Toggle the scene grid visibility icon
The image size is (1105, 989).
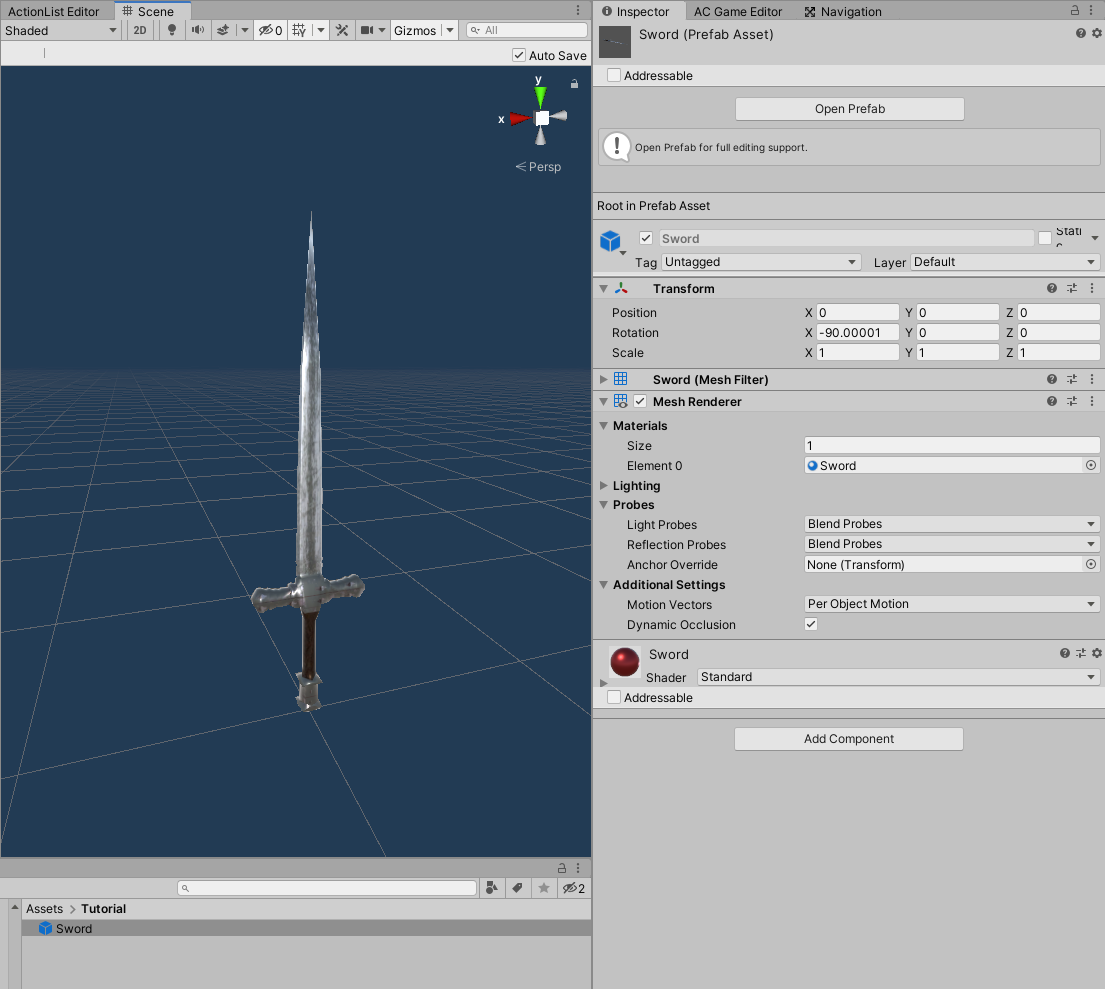point(299,30)
